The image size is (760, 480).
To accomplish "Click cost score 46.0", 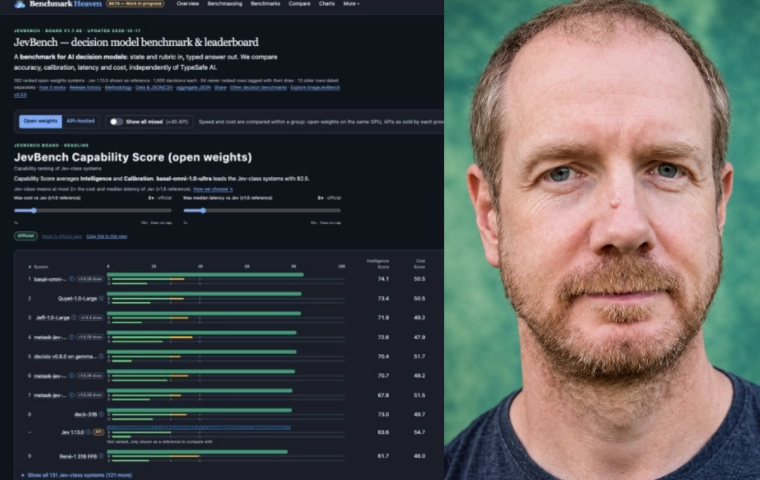I will (419, 456).
